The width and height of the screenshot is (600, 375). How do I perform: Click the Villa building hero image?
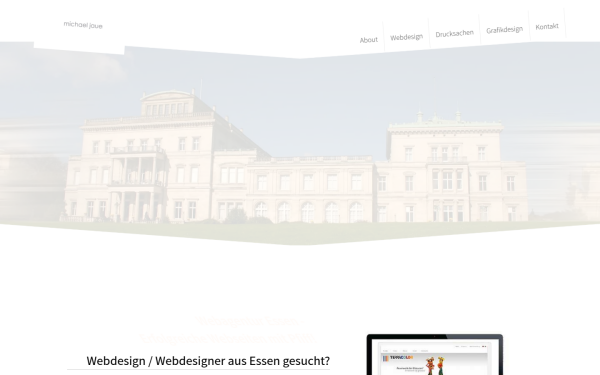pyautogui.click(x=300, y=143)
